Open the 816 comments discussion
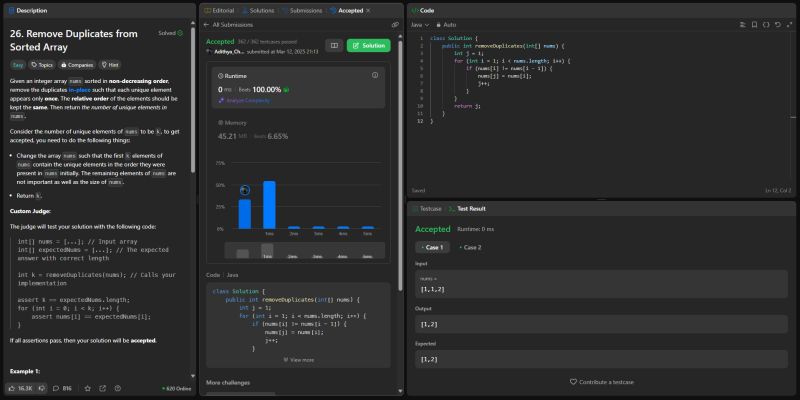 tap(62, 388)
